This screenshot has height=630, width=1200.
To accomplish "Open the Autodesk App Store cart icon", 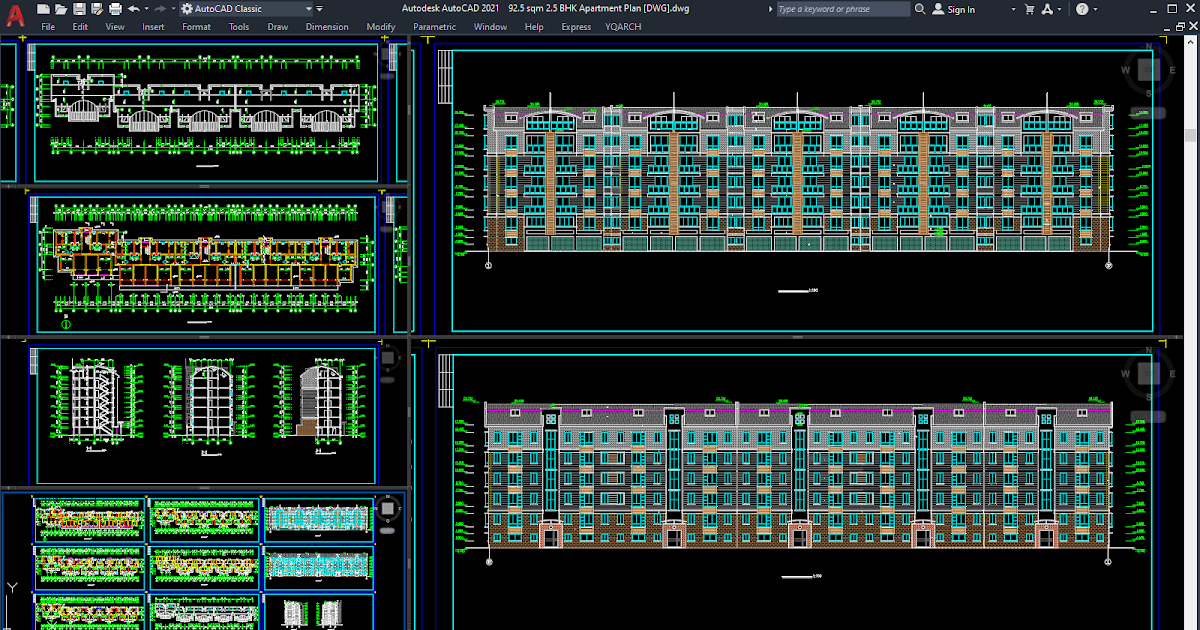I will click(x=1030, y=9).
